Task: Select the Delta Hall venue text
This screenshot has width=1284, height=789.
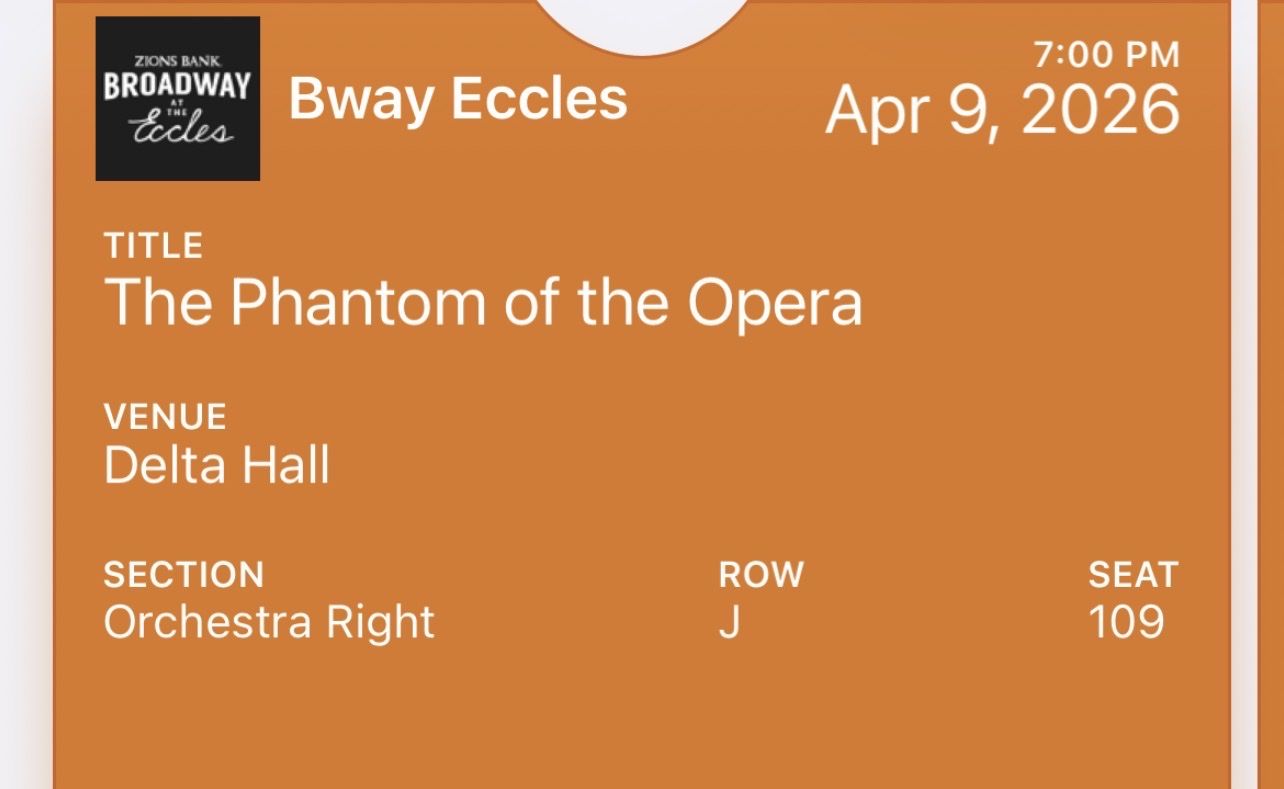Action: pyautogui.click(x=217, y=465)
